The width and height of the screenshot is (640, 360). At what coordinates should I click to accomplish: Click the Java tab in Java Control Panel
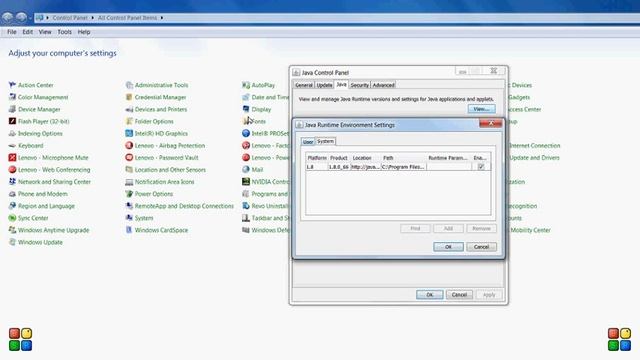(341, 84)
